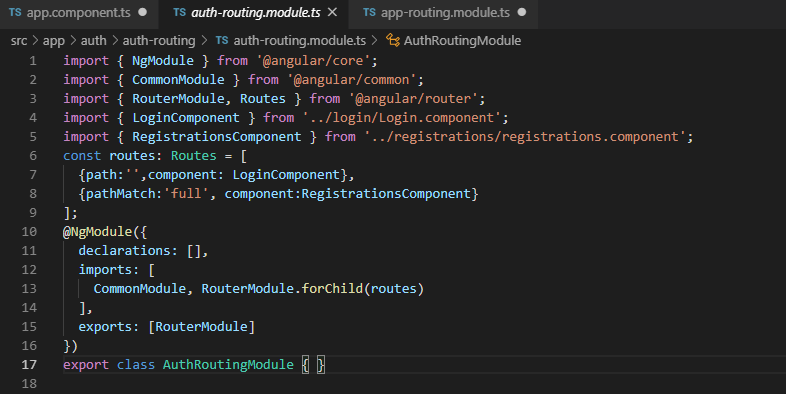Click 'full' string on line 8
The width and height of the screenshot is (786, 394).
(186, 194)
